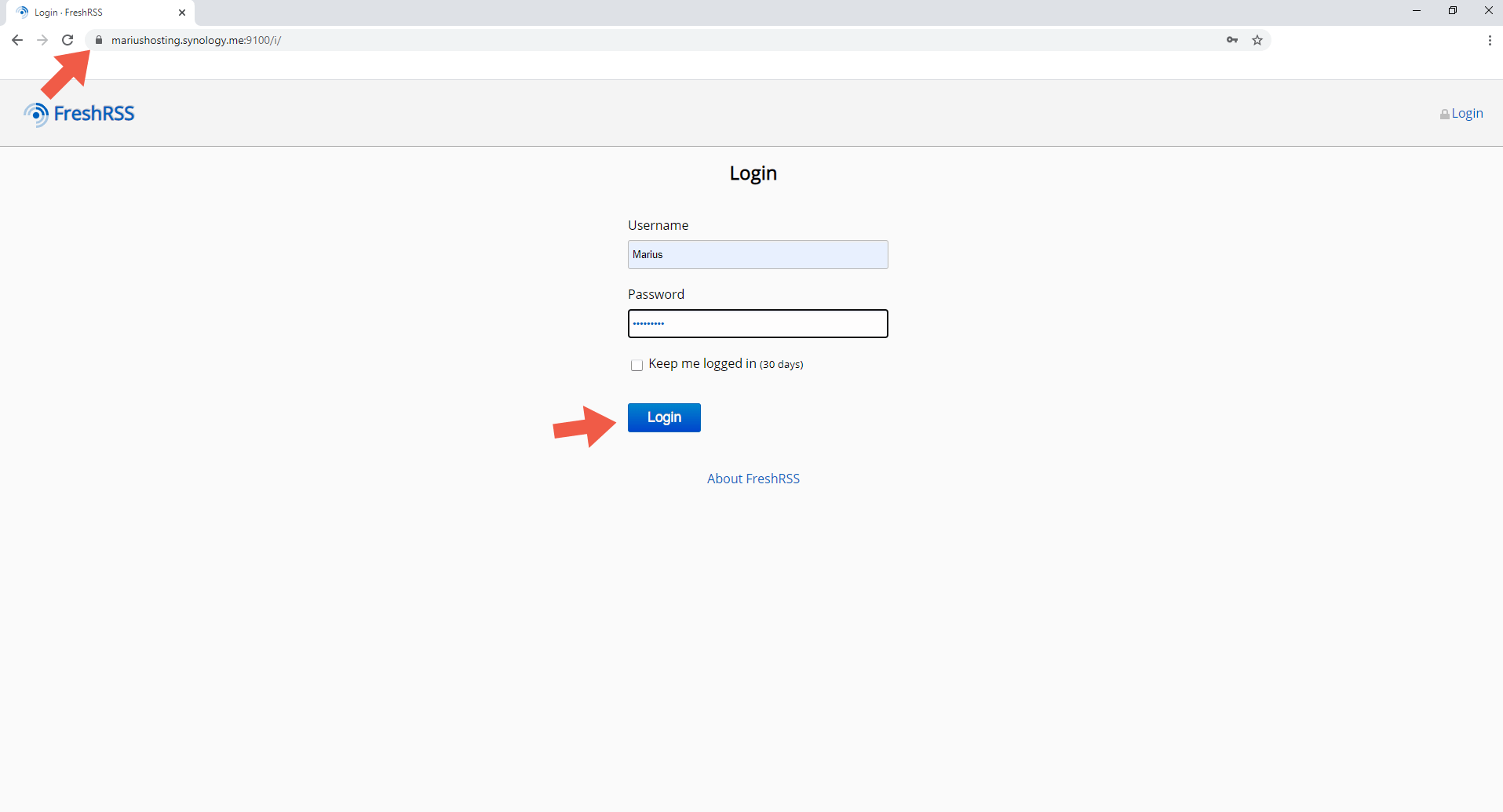Click the blue Login button

point(664,417)
